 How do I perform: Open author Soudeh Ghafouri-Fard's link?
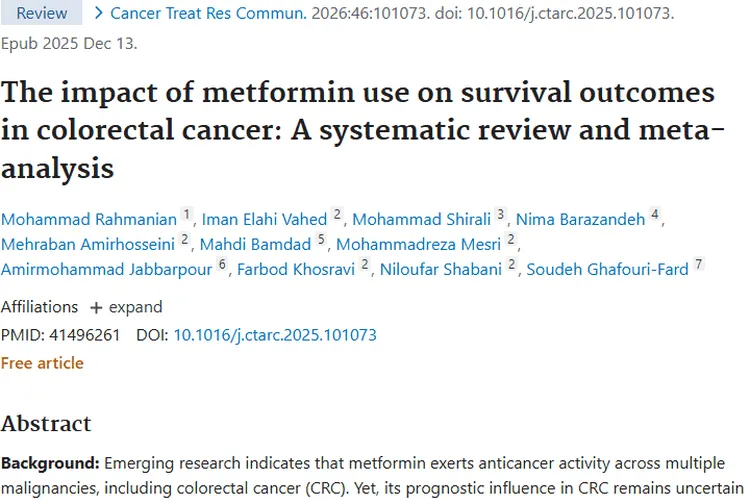point(607,270)
